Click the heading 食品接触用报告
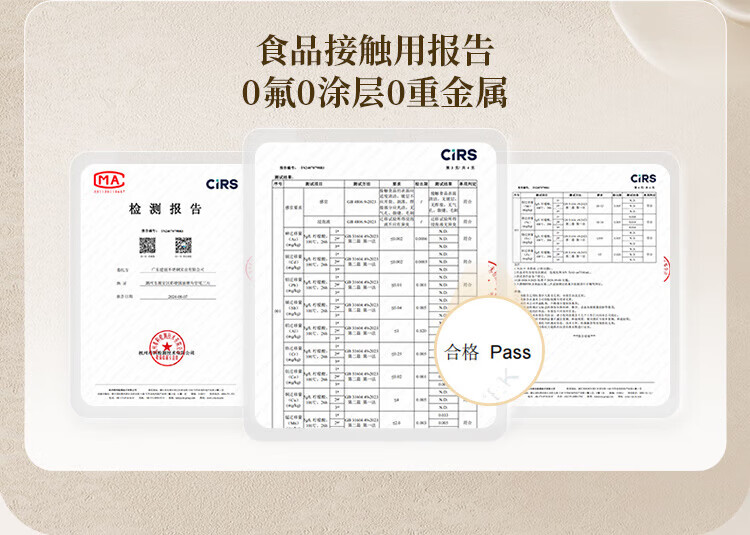 tap(375, 50)
